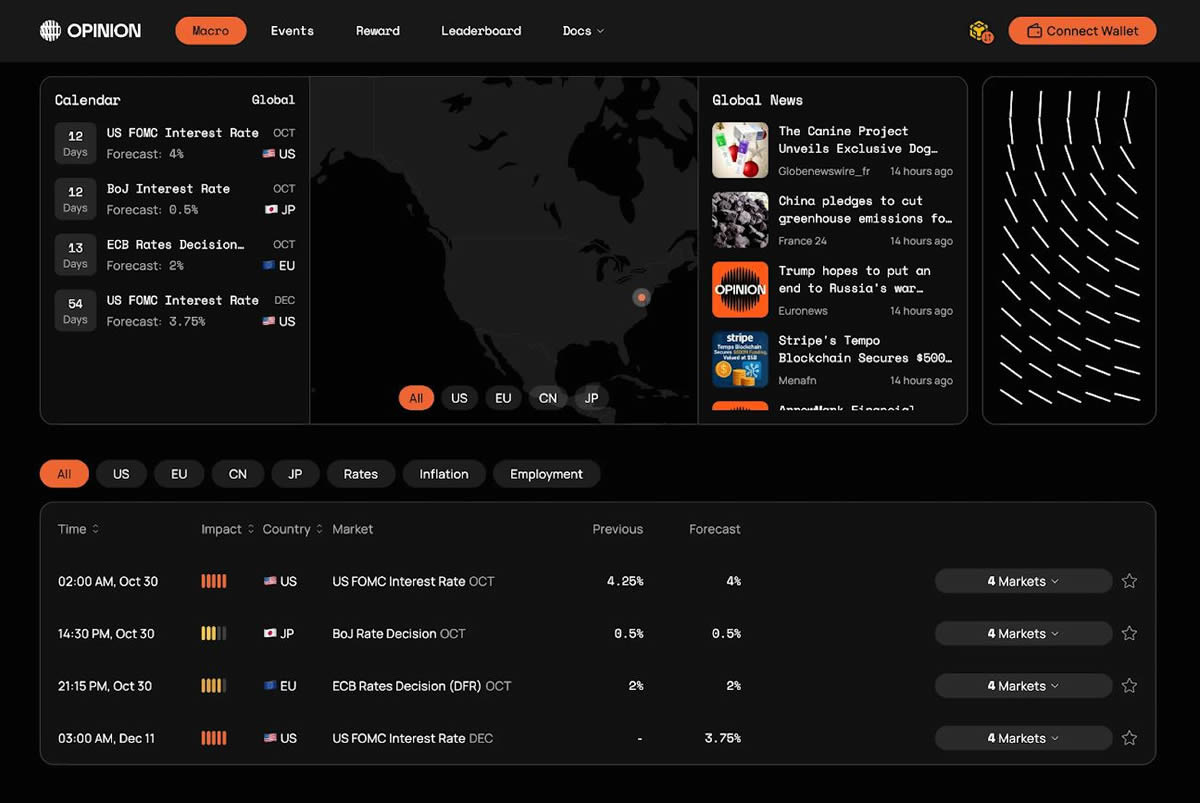Favorite the US FOMC Interest Rate DEC row
Screen dimensions: 1200x803
click(1129, 738)
